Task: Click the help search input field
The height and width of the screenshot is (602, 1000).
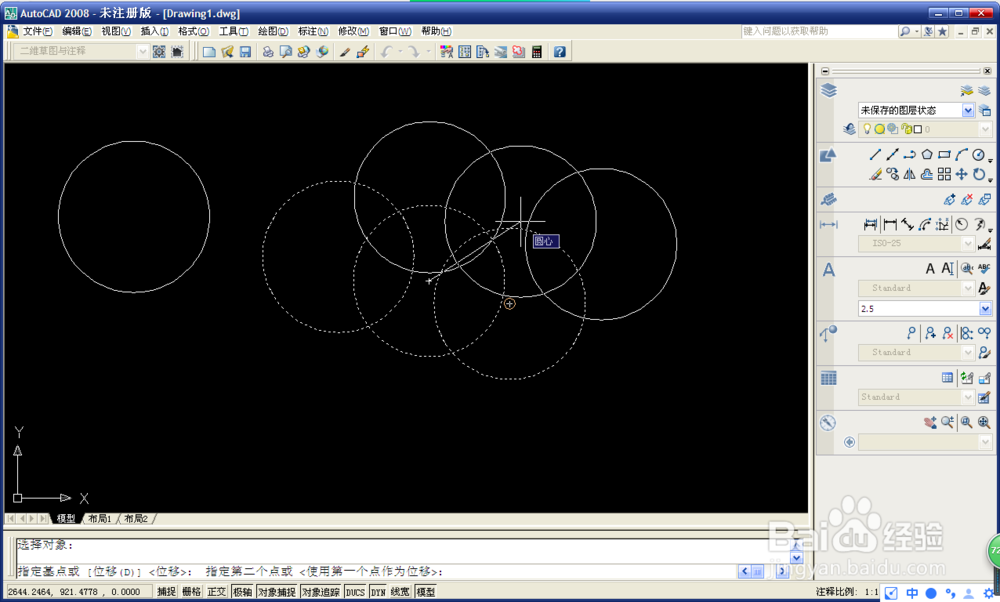Action: point(819,31)
